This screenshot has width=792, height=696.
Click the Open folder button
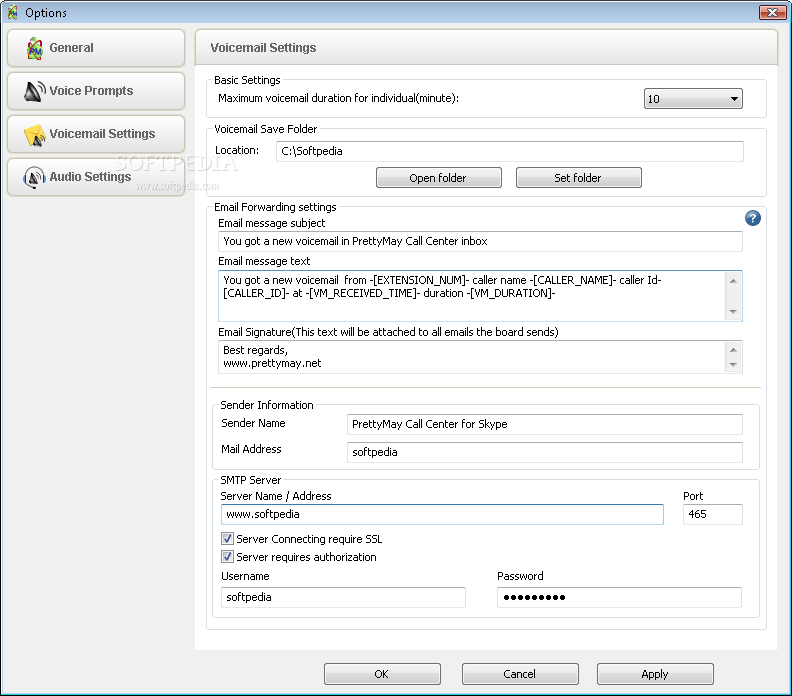point(438,178)
